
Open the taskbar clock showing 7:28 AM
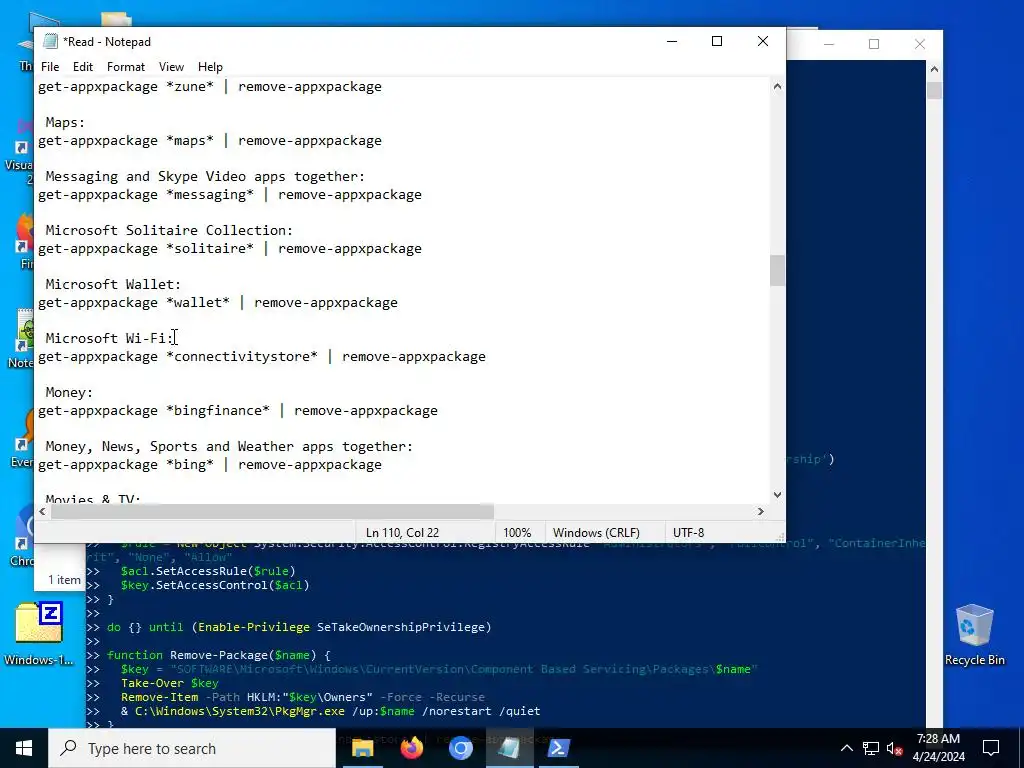click(938, 748)
